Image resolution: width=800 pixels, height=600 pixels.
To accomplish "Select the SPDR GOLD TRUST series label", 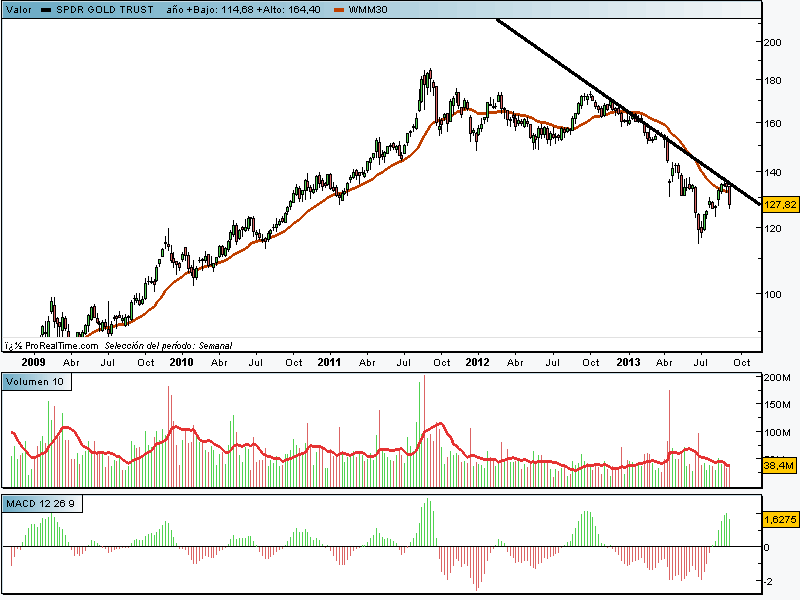I will [105, 9].
